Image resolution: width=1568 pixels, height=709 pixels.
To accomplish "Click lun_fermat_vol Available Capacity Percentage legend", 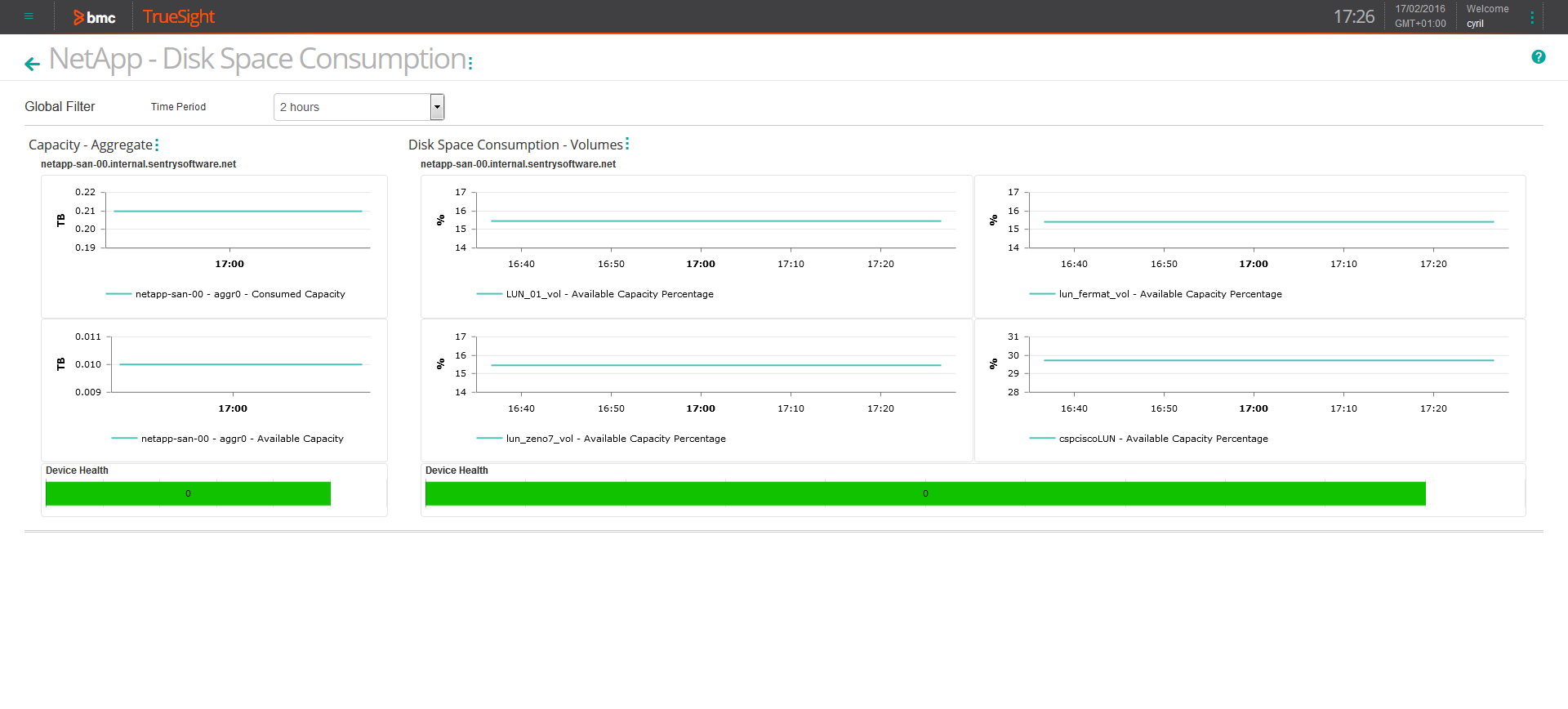I will pos(1156,294).
